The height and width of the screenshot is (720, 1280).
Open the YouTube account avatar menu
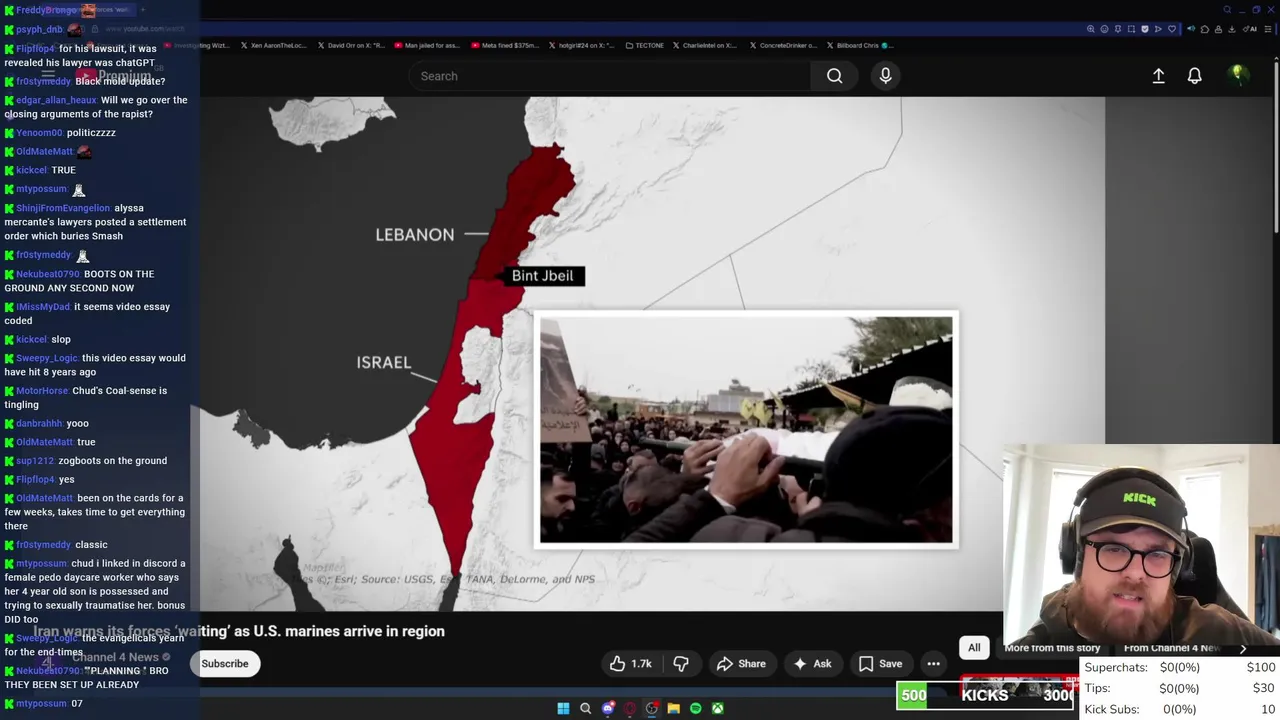pos(1237,75)
